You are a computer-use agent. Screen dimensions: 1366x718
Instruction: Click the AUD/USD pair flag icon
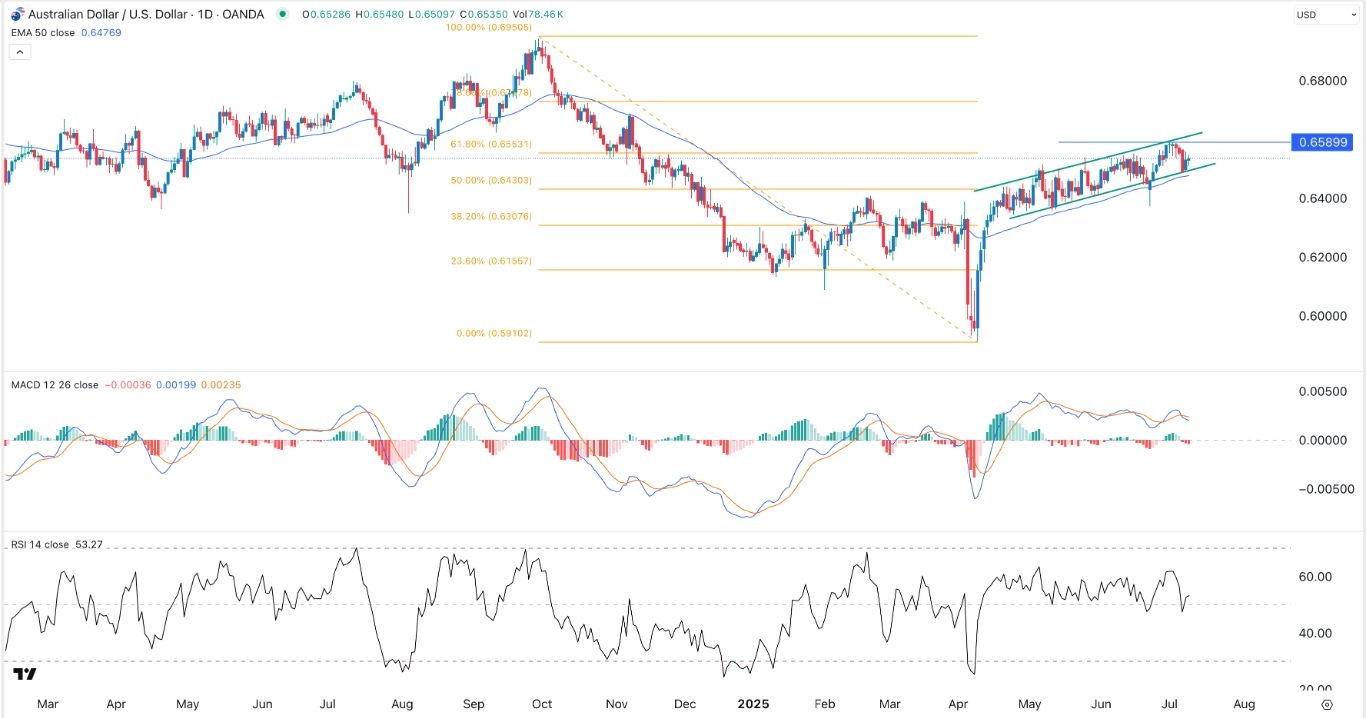tap(17, 15)
